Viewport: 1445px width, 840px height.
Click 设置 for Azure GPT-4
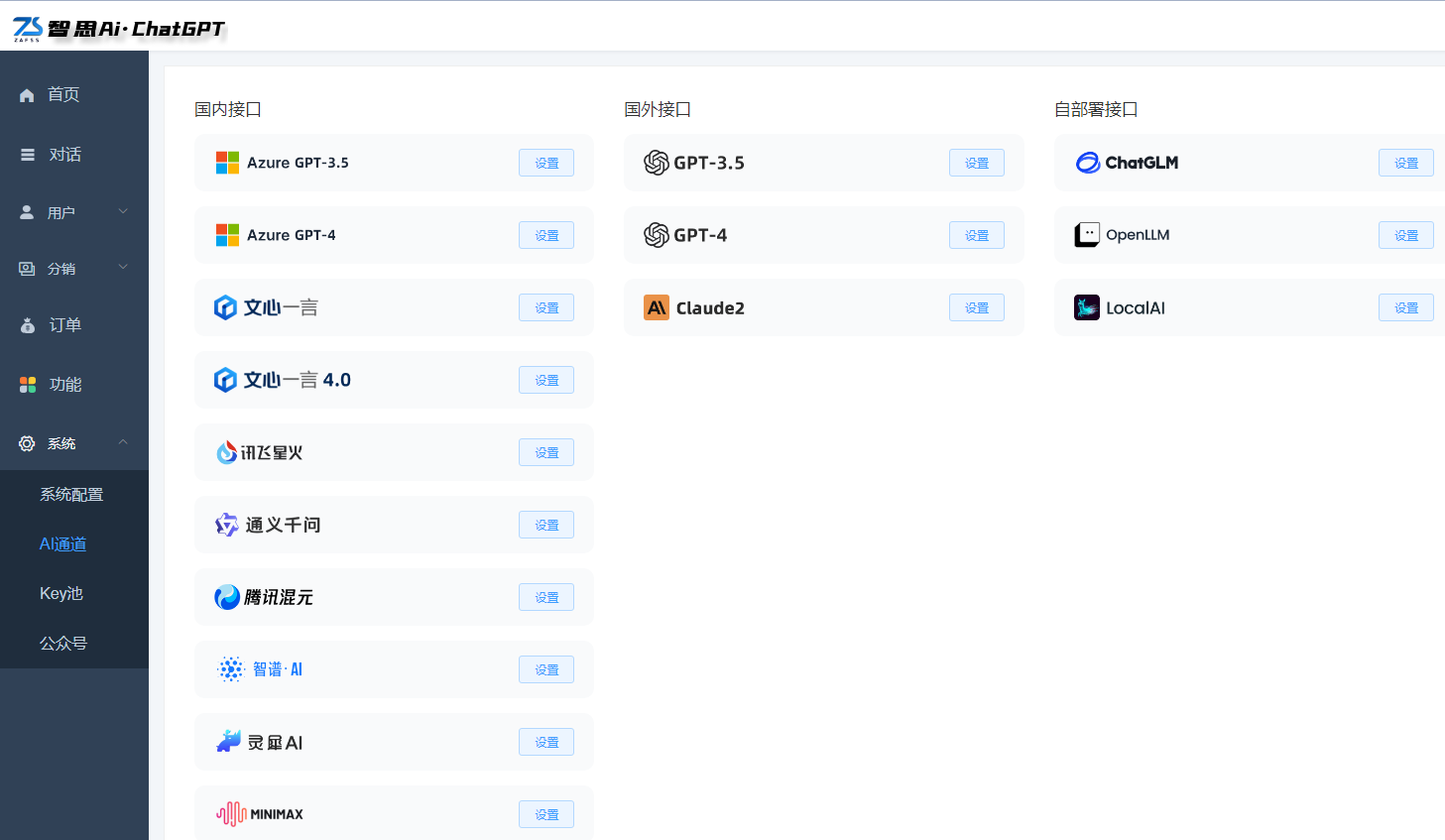pos(546,235)
